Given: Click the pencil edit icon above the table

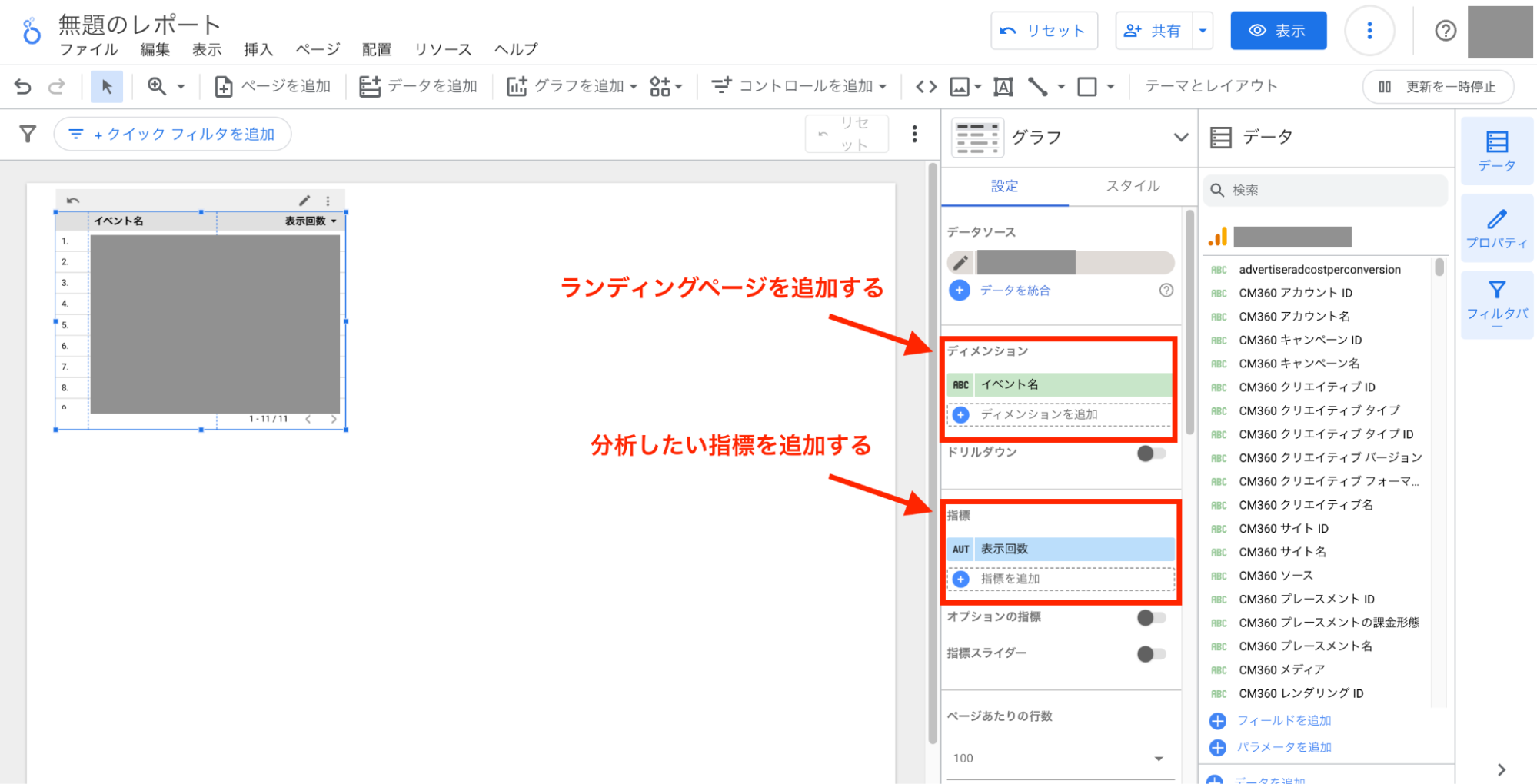Looking at the screenshot, I should pos(304,201).
